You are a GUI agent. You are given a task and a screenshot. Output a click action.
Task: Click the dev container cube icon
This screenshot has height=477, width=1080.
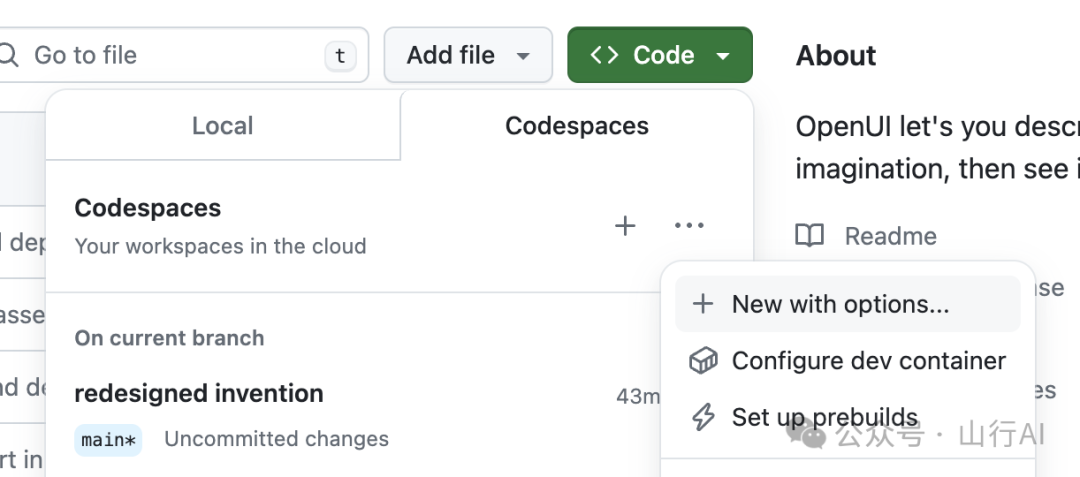coord(703,361)
